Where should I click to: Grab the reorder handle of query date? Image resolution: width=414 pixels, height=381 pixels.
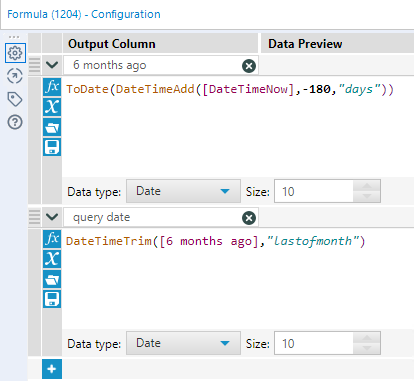click(x=34, y=217)
